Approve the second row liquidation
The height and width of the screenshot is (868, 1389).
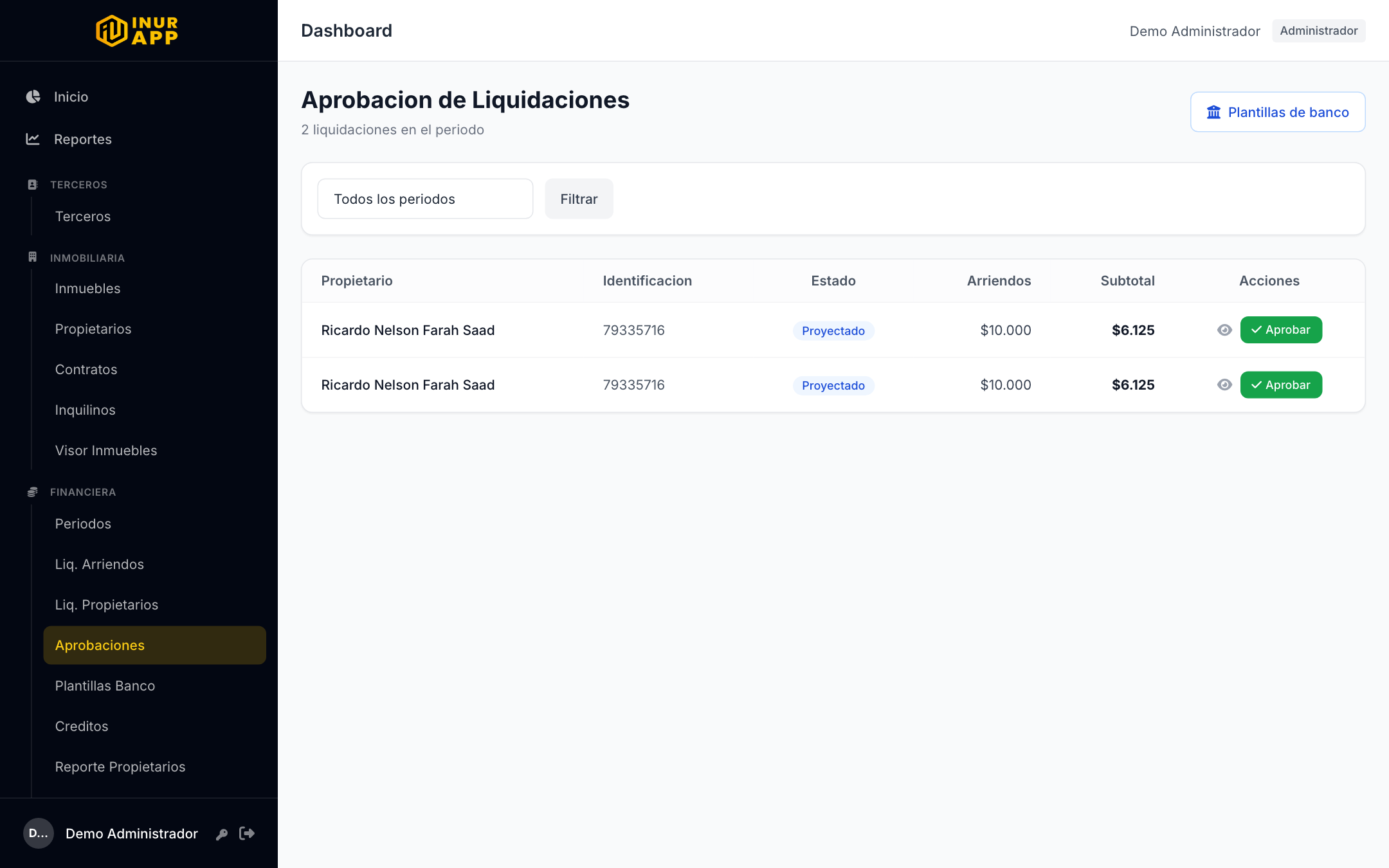click(x=1281, y=384)
